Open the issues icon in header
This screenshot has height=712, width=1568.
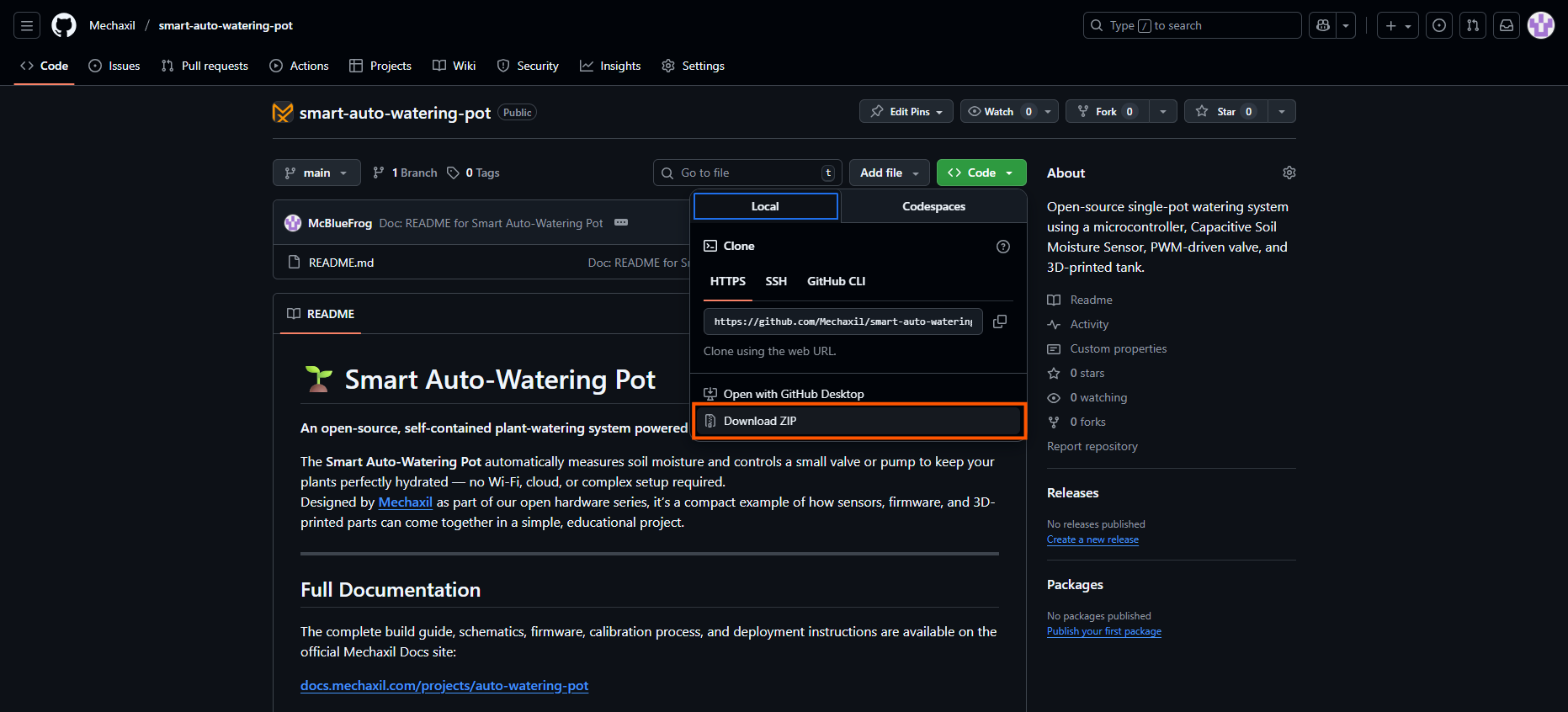pos(1440,25)
